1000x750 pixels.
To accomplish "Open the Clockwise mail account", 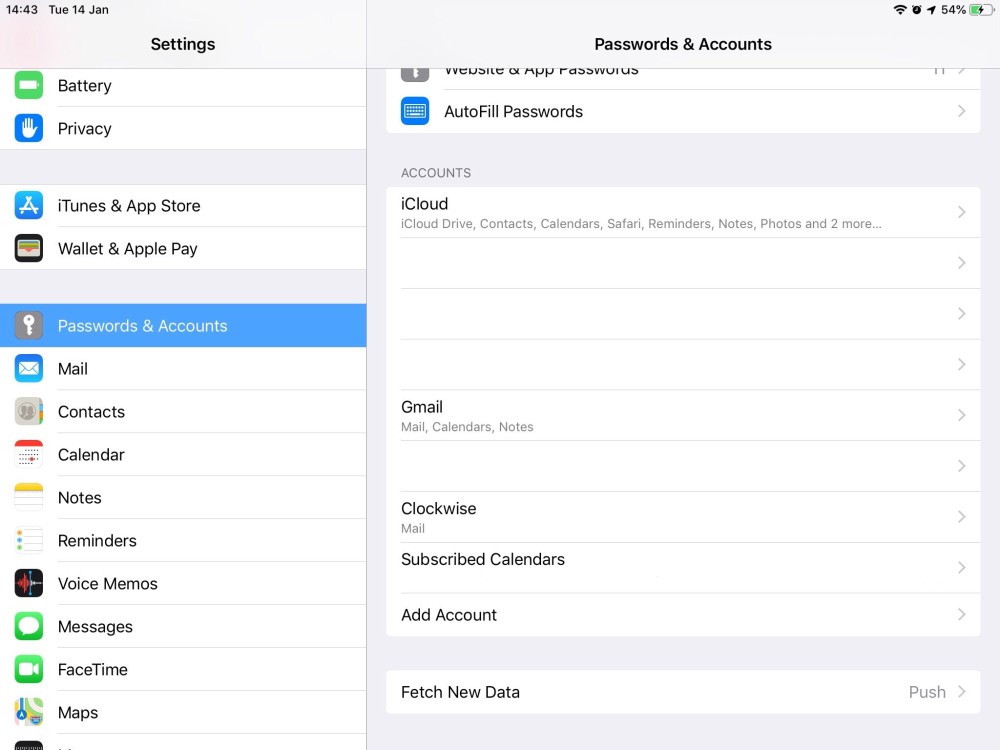I will point(683,517).
